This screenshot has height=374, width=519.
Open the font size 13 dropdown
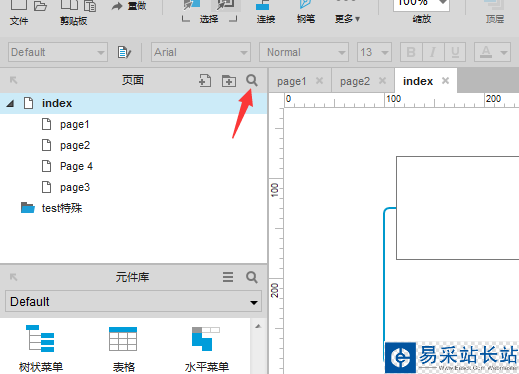[x=374, y=52]
